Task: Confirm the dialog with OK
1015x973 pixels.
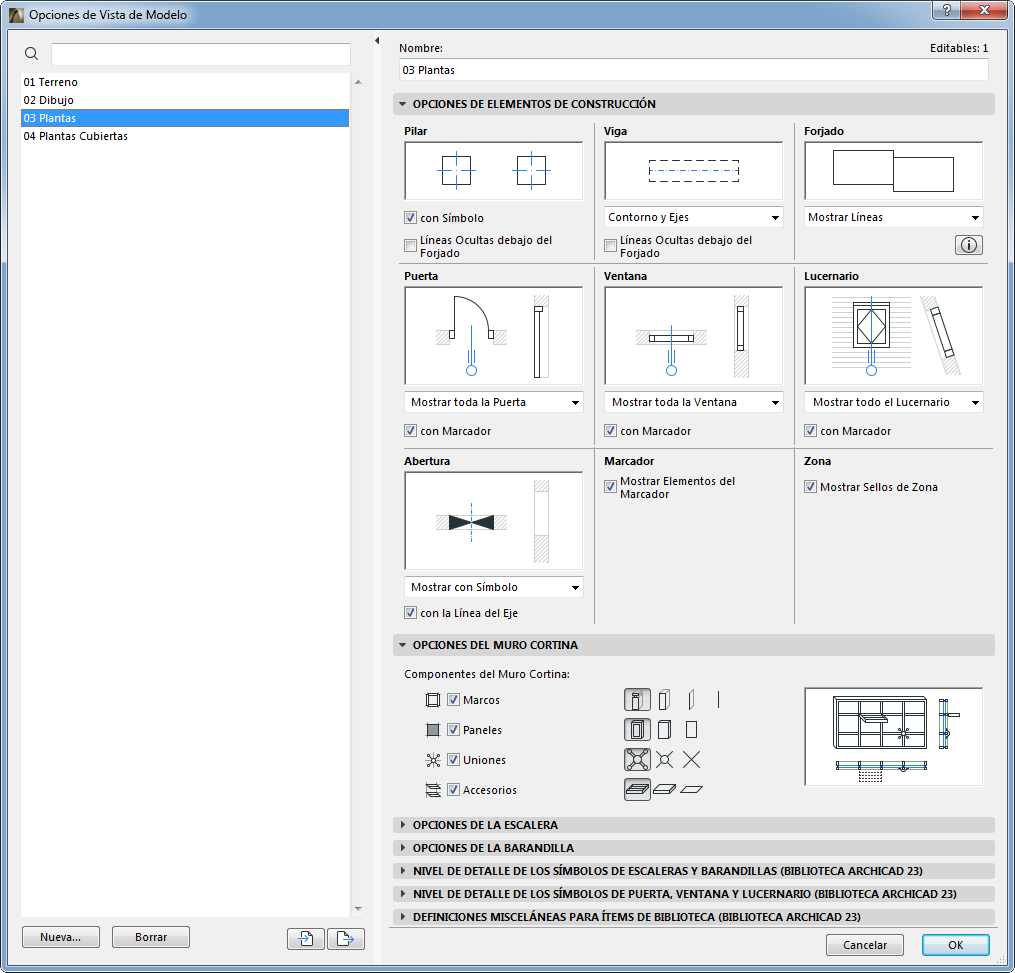Action: point(955,945)
